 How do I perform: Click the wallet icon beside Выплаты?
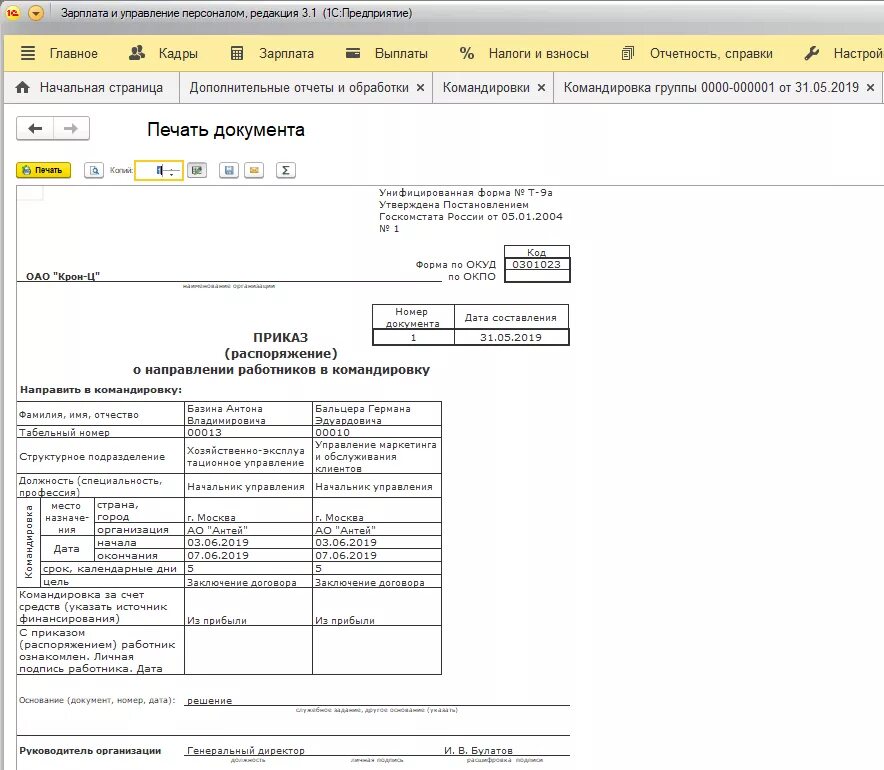[x=353, y=53]
